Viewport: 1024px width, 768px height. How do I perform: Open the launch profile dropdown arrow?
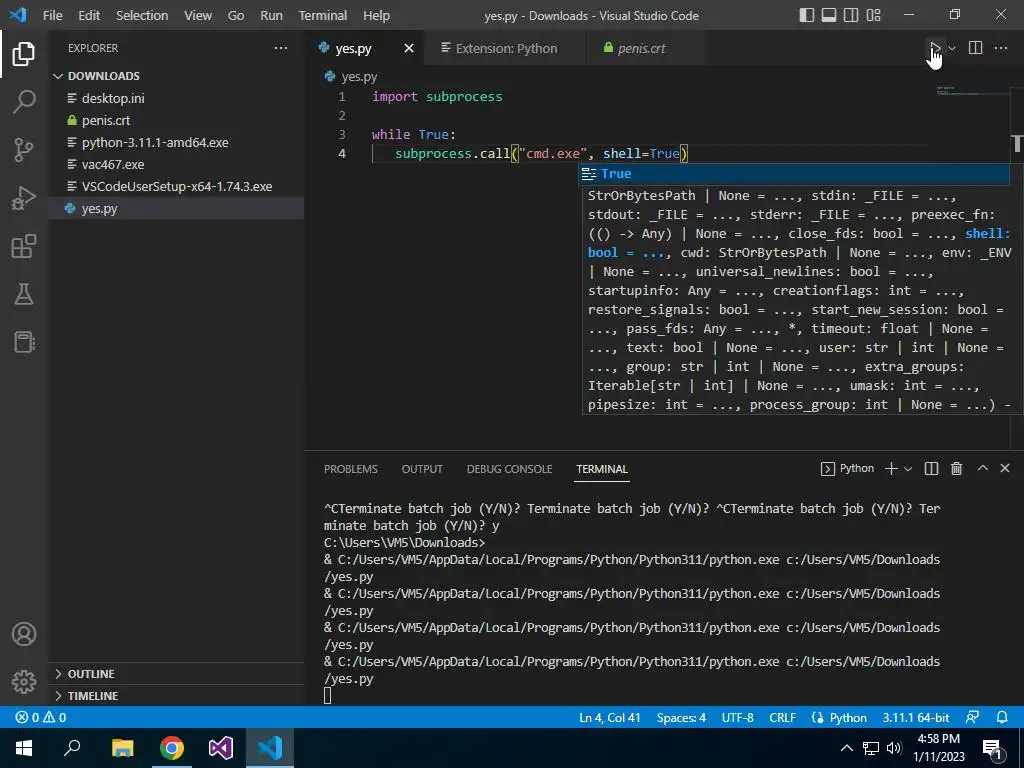tap(908, 468)
